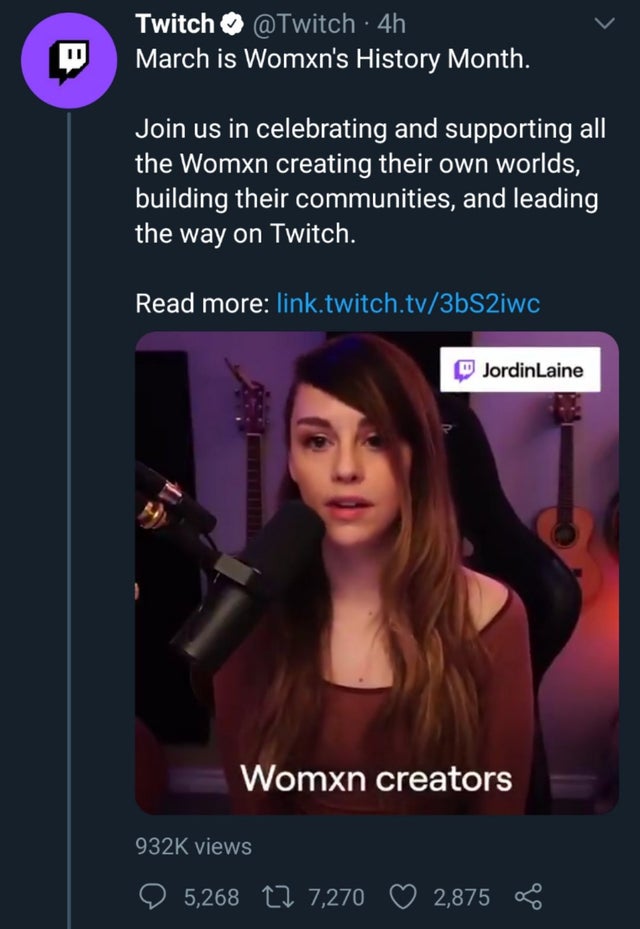Click the "March is Womxn's History Month" text

coord(328,59)
